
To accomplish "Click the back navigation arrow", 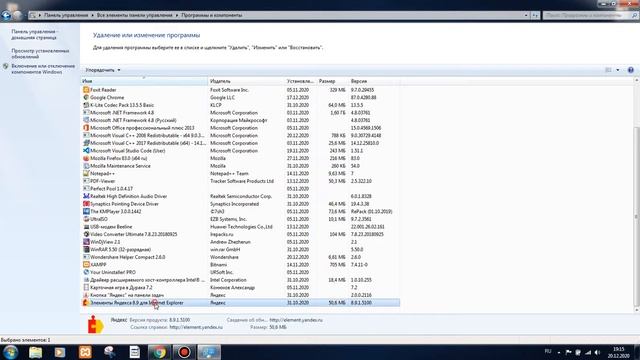I will 6,15.
